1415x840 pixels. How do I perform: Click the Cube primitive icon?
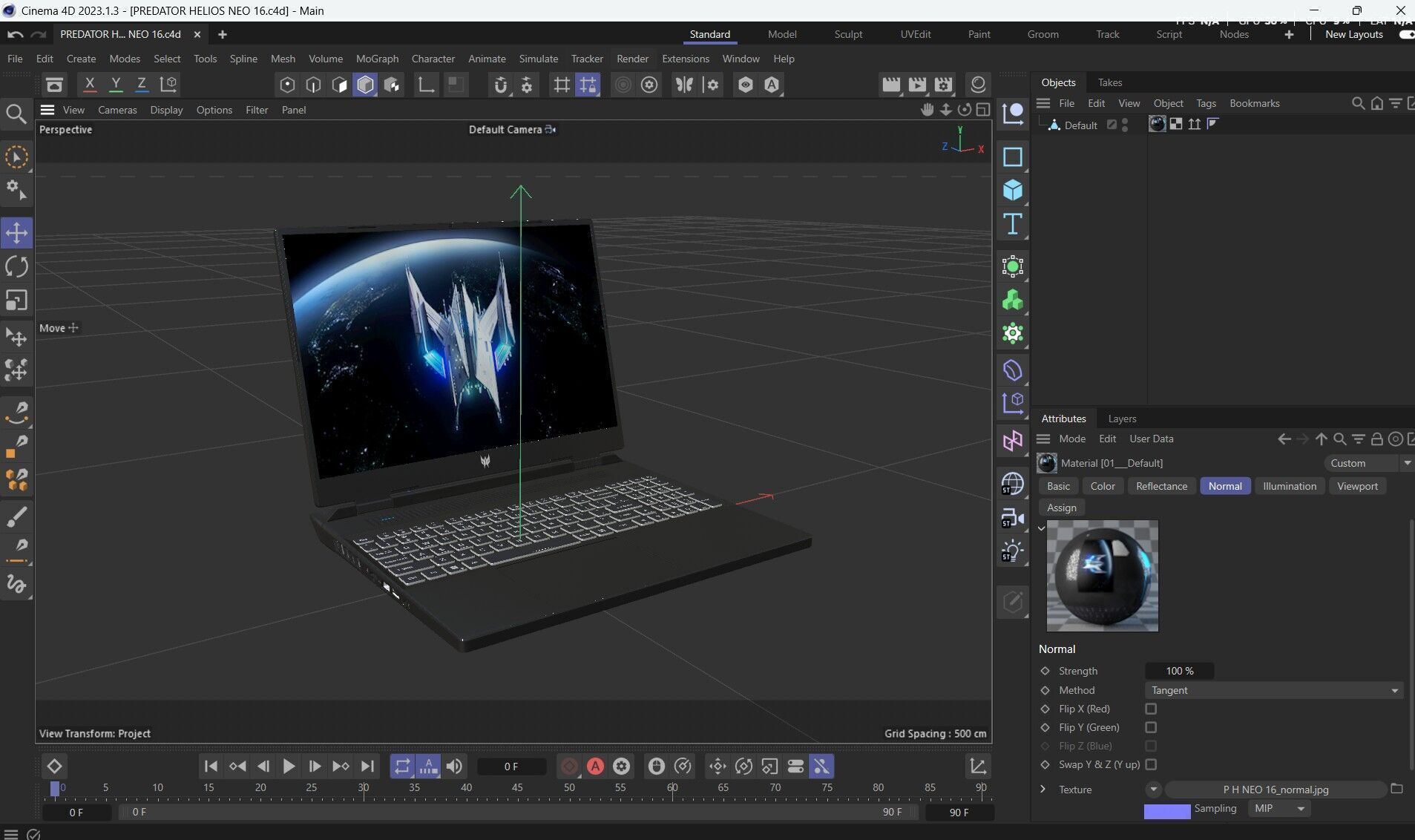[x=1013, y=191]
